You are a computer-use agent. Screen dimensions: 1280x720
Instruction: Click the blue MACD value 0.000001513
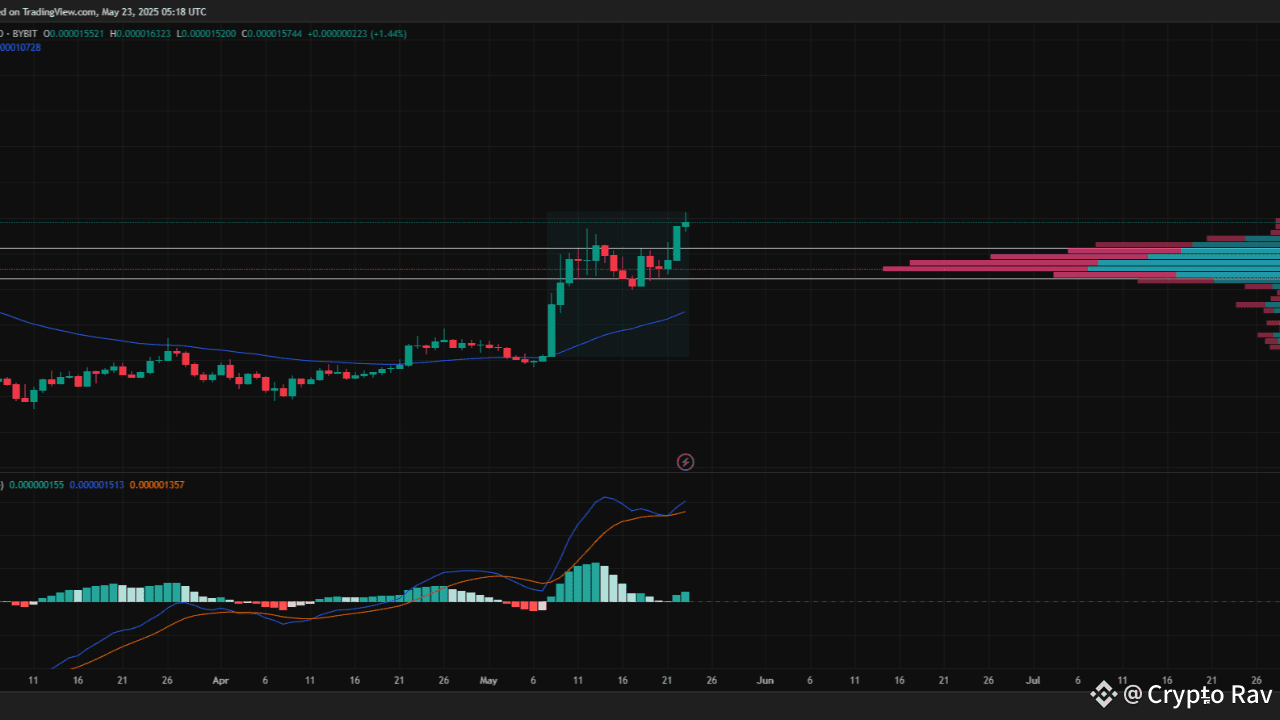pos(97,484)
